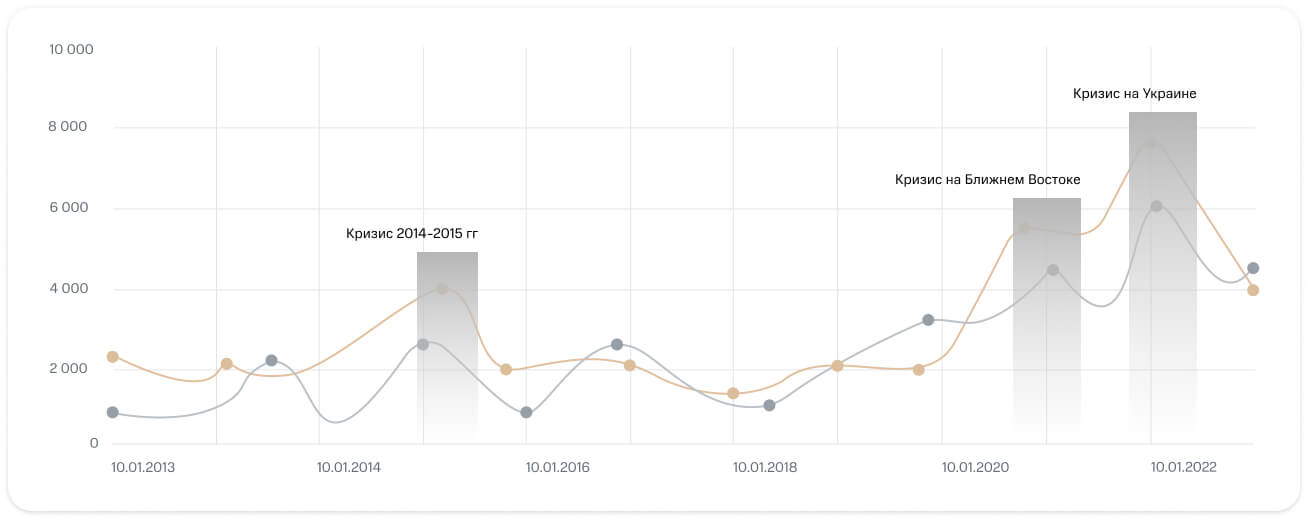
Task: Select the 10.01.2020 date on the x-axis
Action: 974,466
